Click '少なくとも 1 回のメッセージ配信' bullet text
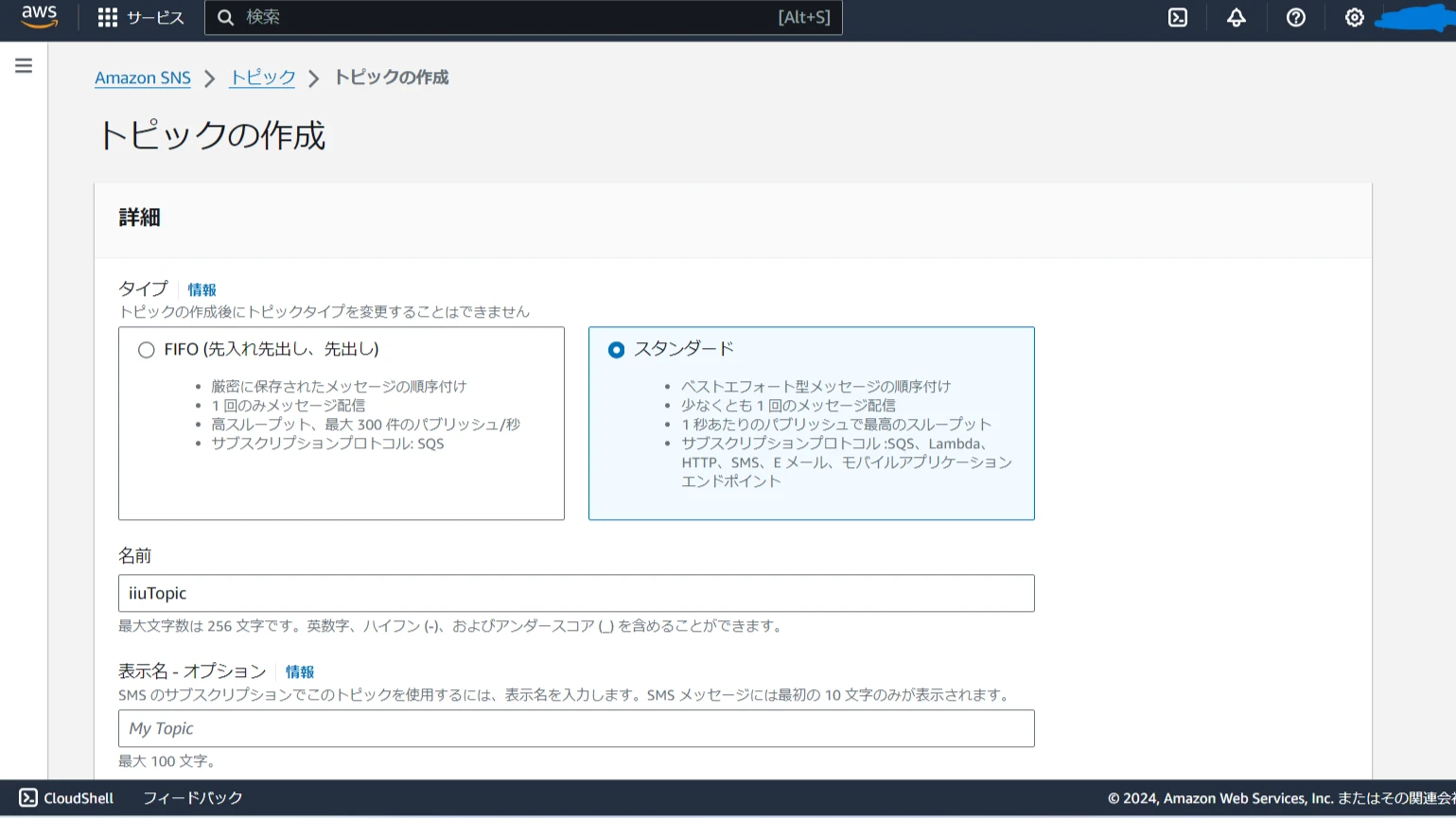The width and height of the screenshot is (1456, 818). point(788,405)
